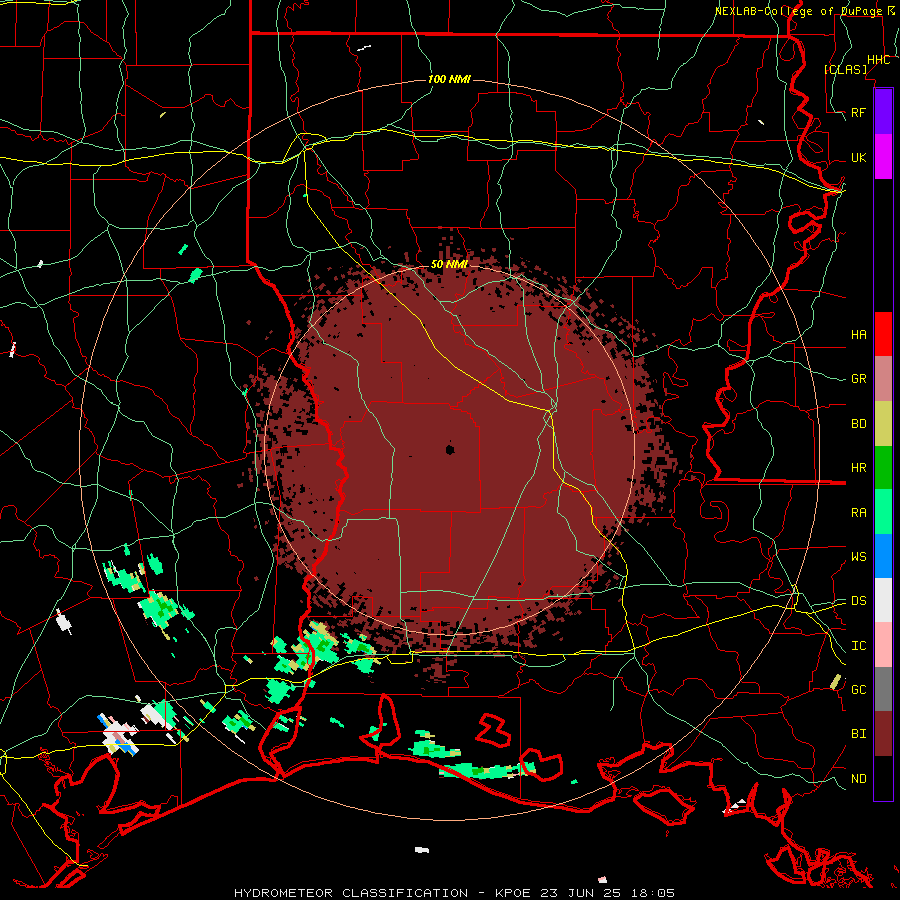Click the '50 NMI' range ring label
This screenshot has width=900, height=900.
click(x=449, y=265)
